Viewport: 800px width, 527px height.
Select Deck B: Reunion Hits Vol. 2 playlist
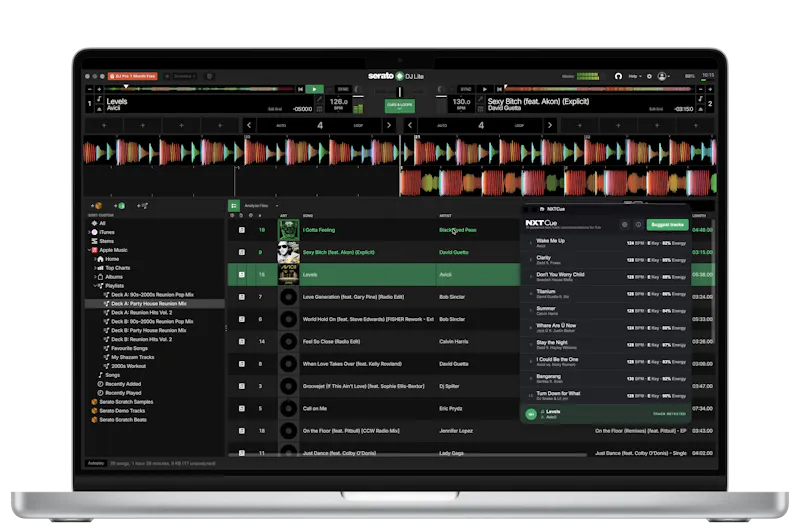coord(141,339)
